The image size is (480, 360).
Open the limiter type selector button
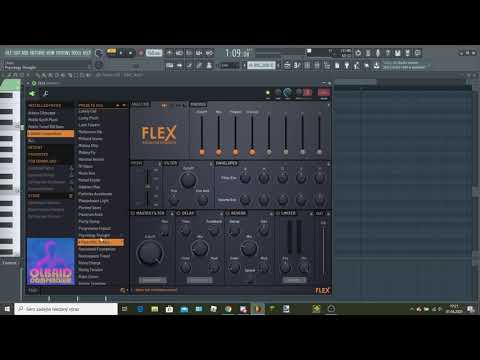pos(294,280)
